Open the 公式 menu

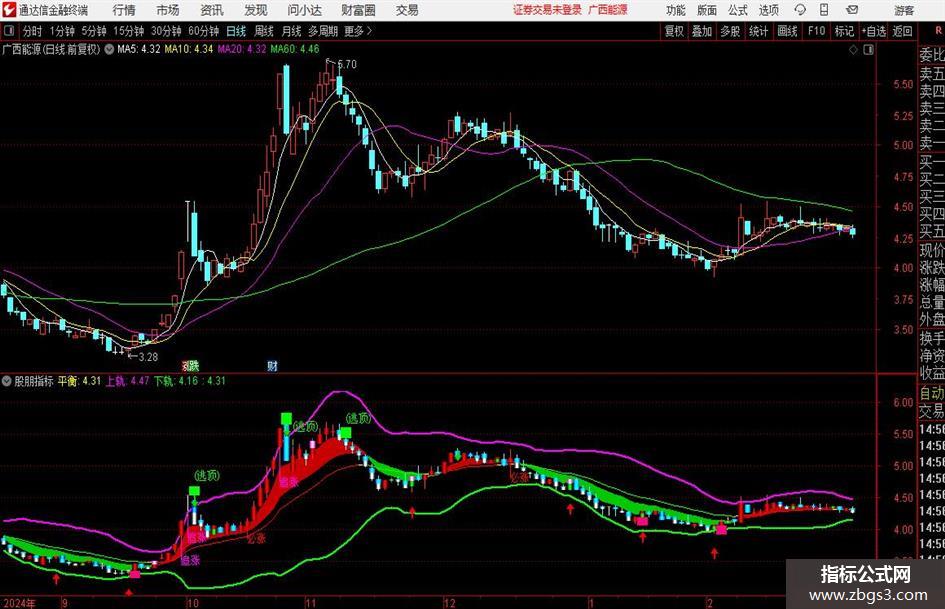click(x=737, y=10)
